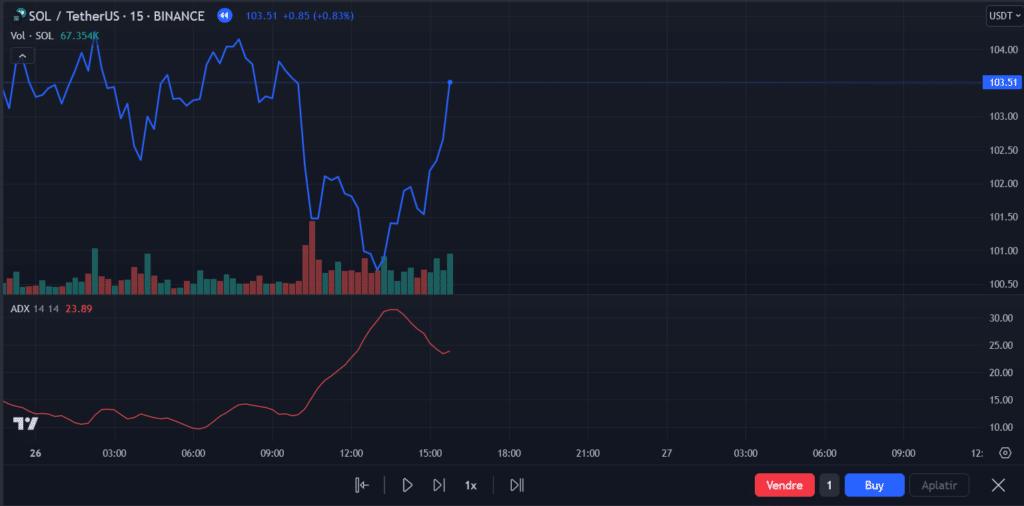The width and height of the screenshot is (1024, 506).
Task: Click the 18:00 time axis label
Action: click(509, 452)
